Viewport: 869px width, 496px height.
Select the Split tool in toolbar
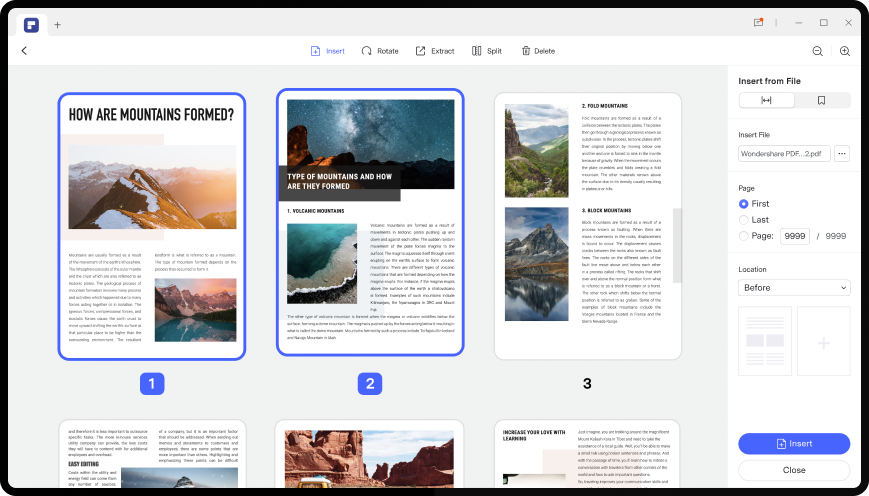(x=487, y=51)
